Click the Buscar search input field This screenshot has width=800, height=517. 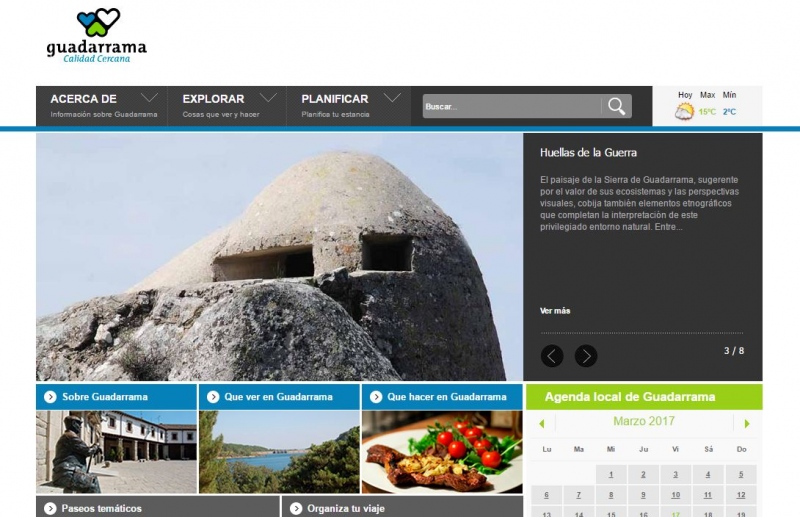(510, 107)
